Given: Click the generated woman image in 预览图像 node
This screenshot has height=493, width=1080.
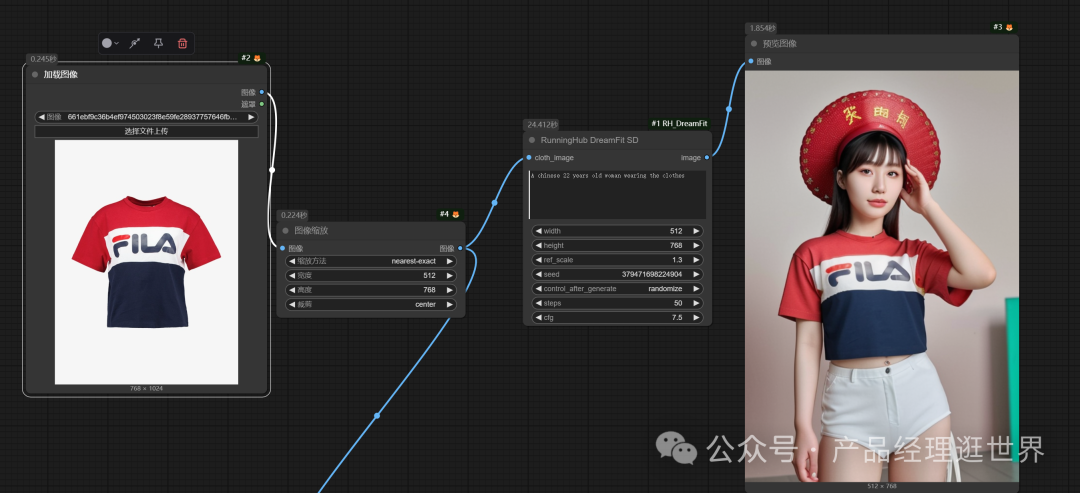Looking at the screenshot, I should (882, 275).
